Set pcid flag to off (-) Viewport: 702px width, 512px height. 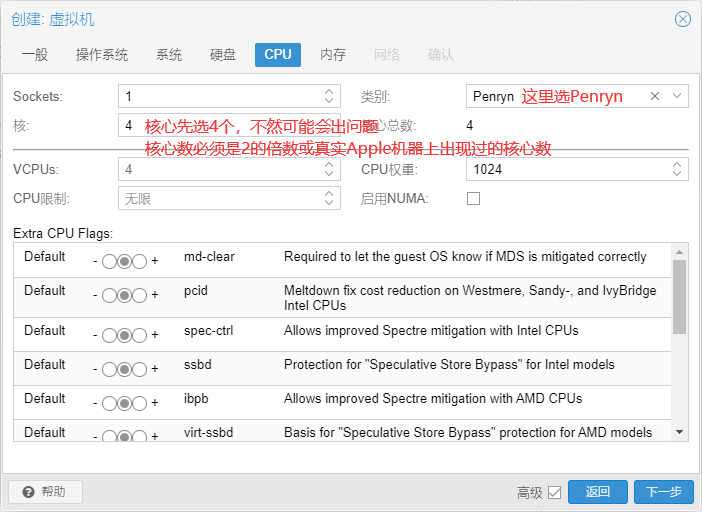109,296
